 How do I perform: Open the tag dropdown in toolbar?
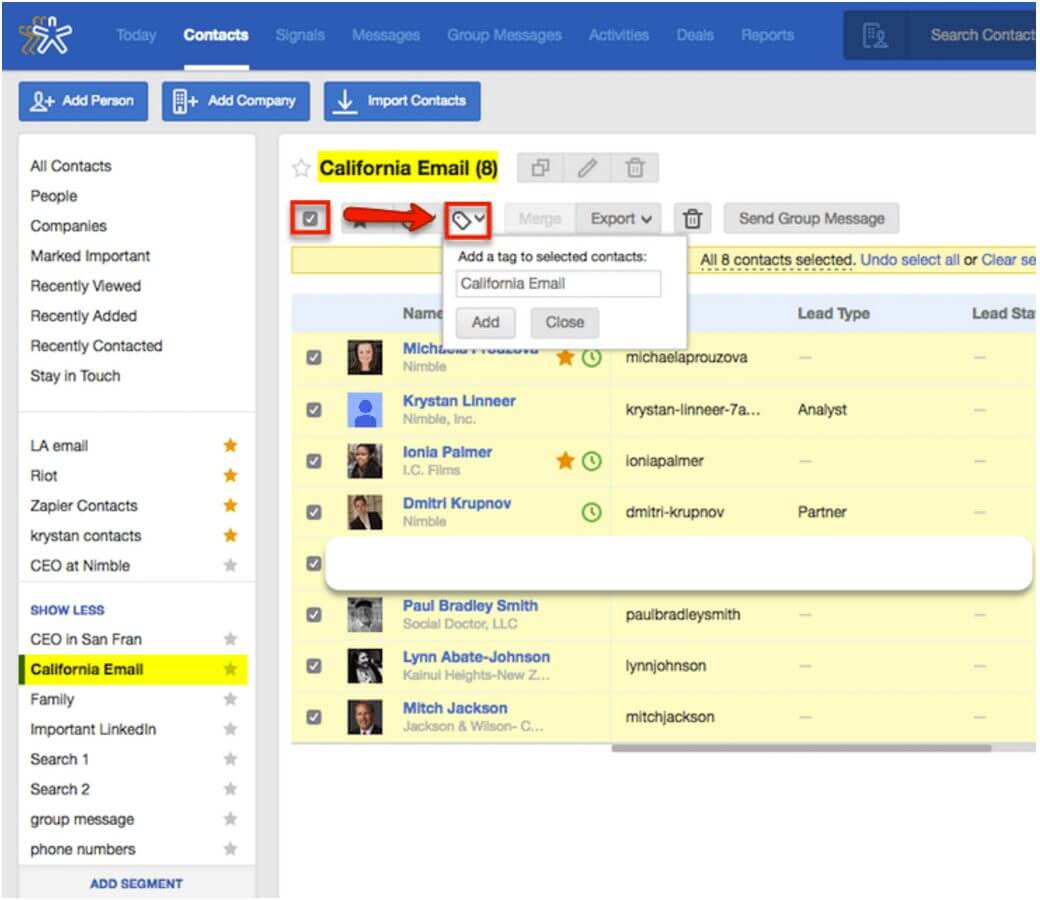468,219
